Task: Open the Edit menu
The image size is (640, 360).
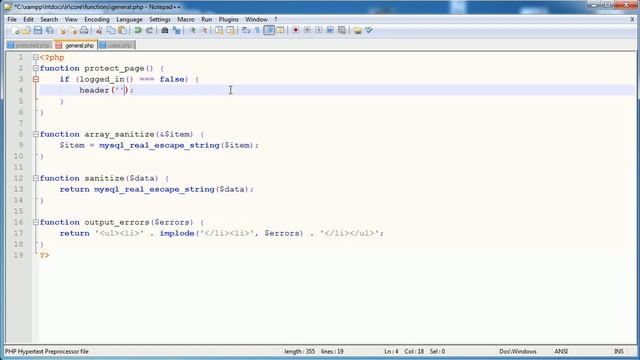Action: click(x=28, y=20)
